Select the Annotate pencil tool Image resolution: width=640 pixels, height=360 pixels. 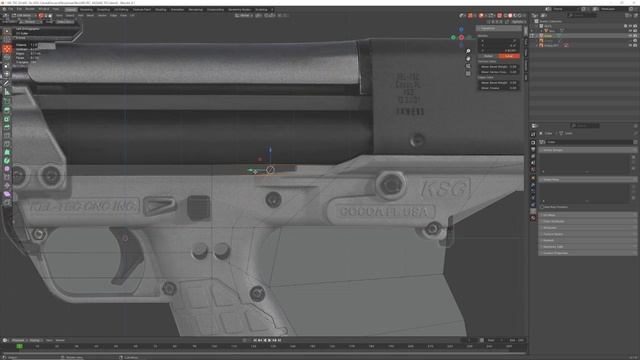[7, 84]
